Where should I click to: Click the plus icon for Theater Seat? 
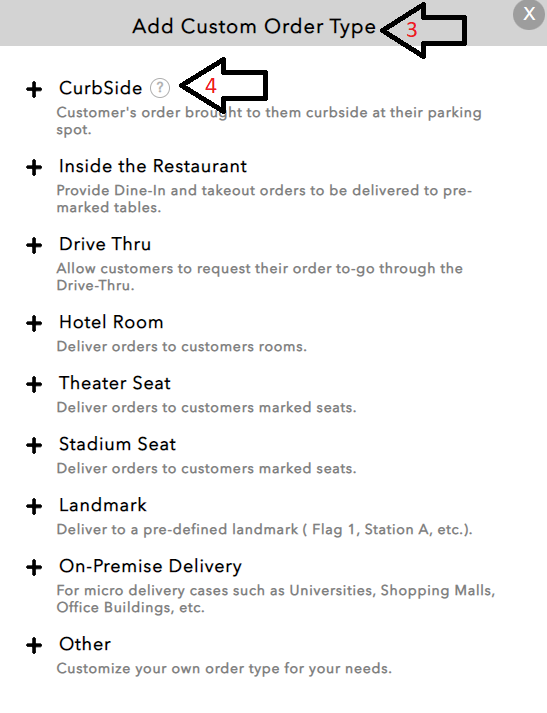(x=34, y=385)
